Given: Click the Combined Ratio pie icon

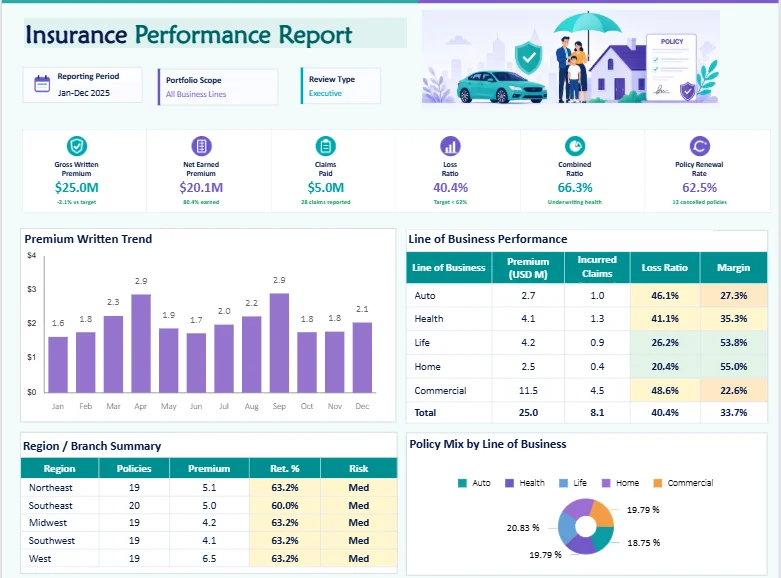Looking at the screenshot, I should [x=575, y=146].
